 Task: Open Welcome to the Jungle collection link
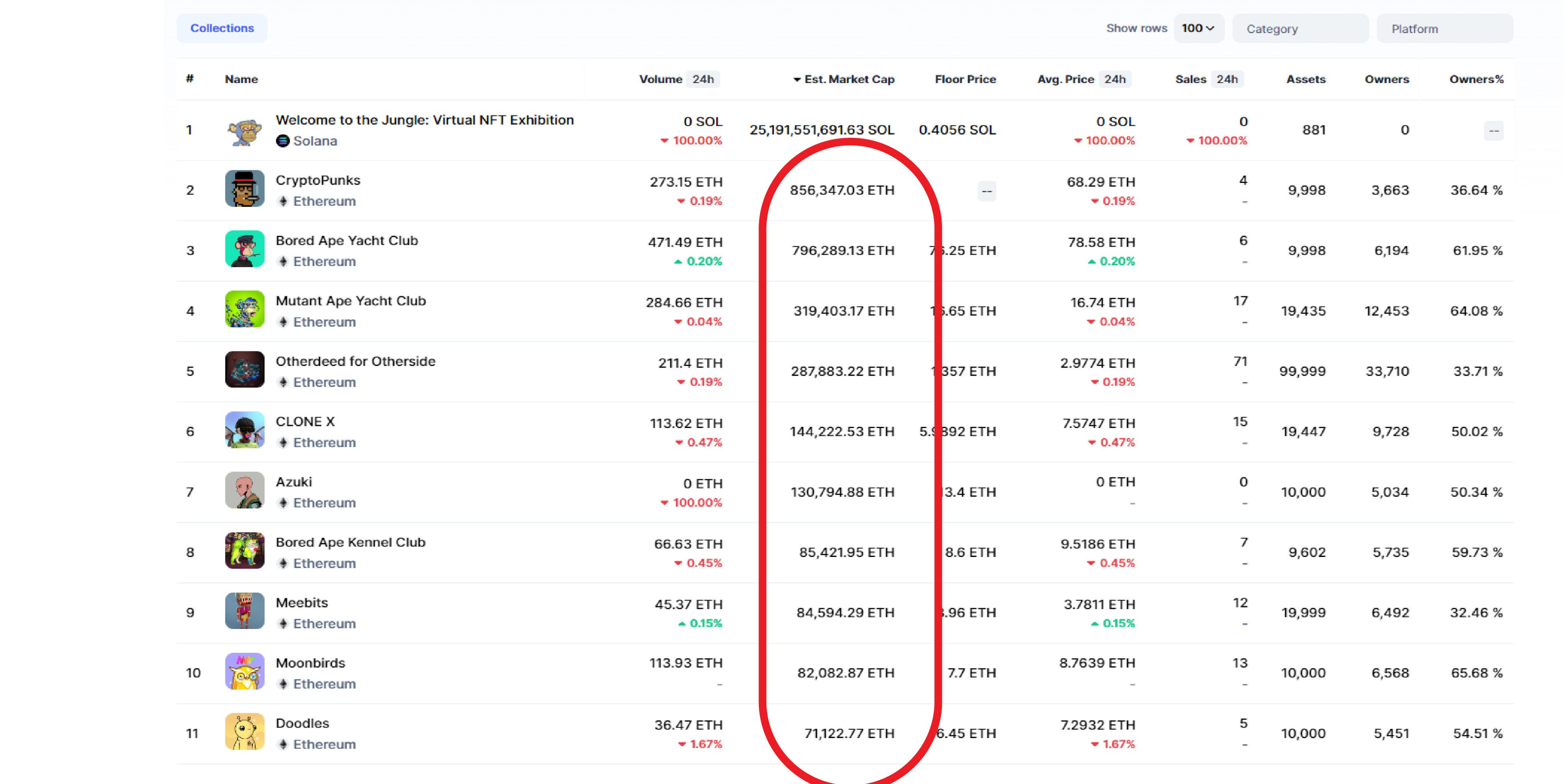click(425, 120)
